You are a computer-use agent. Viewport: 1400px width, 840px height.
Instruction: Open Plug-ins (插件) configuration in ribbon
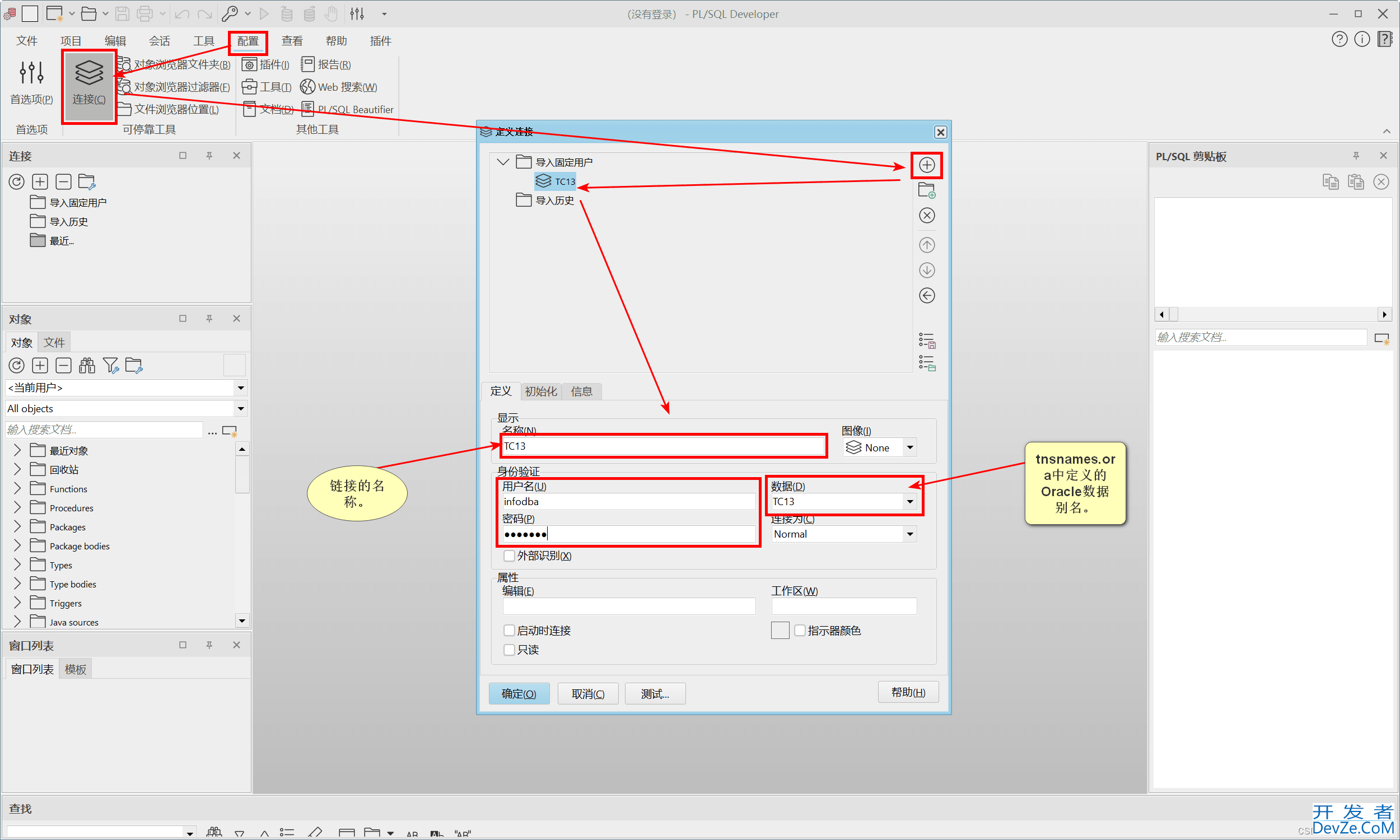click(265, 64)
